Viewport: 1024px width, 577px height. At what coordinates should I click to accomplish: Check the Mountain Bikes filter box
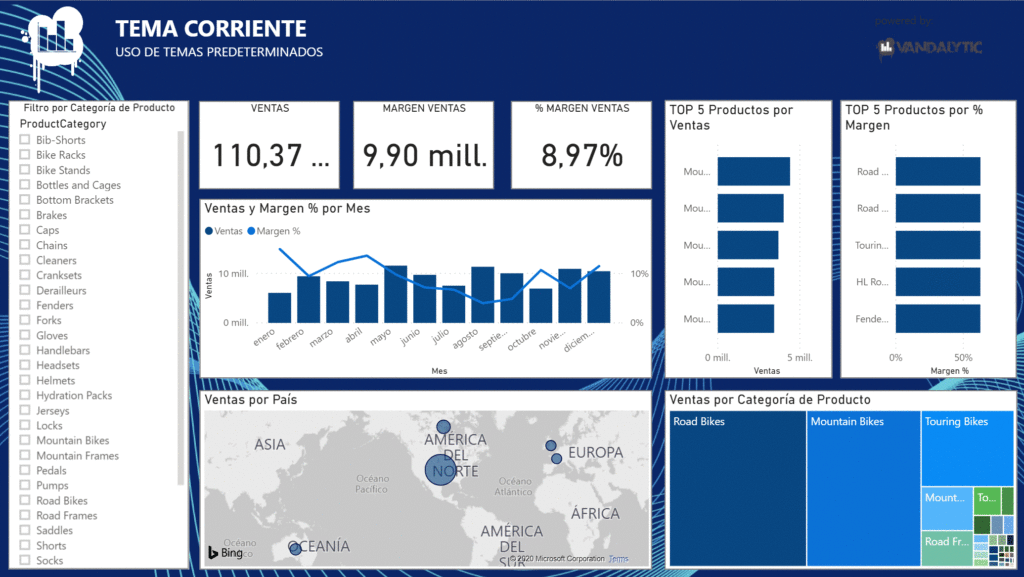pyautogui.click(x=25, y=440)
